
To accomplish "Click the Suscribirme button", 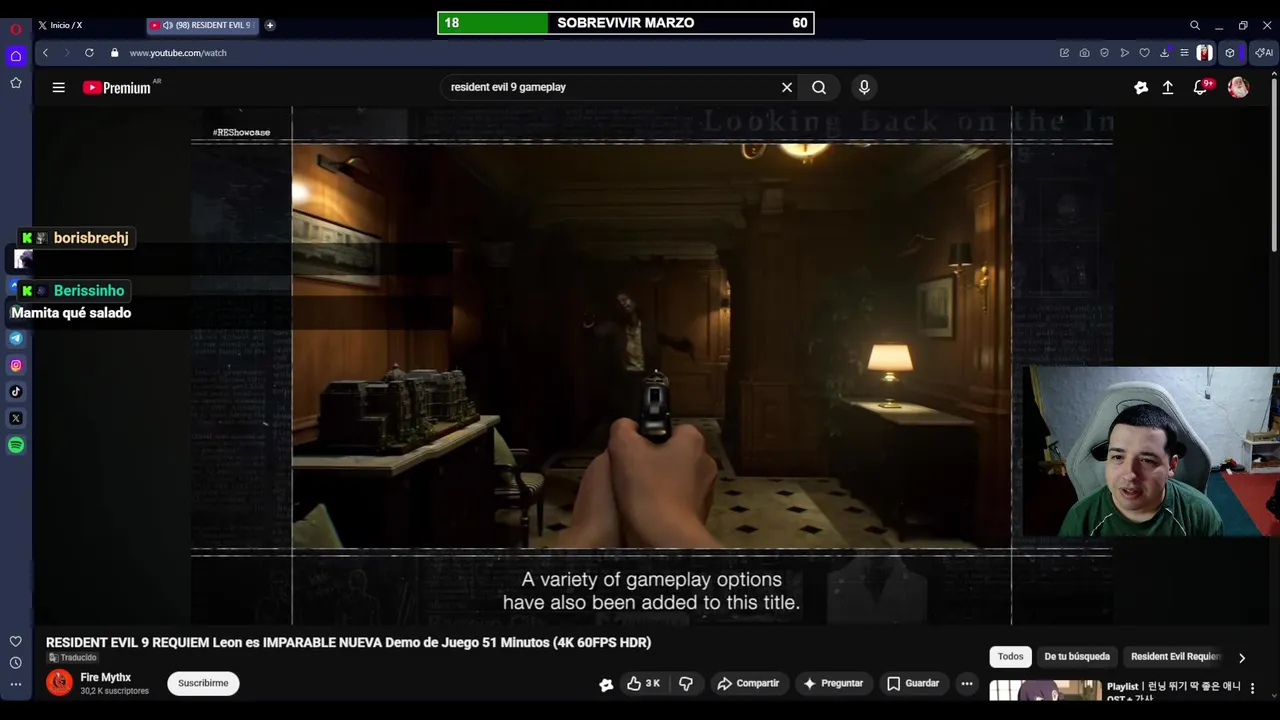I will click(x=203, y=683).
